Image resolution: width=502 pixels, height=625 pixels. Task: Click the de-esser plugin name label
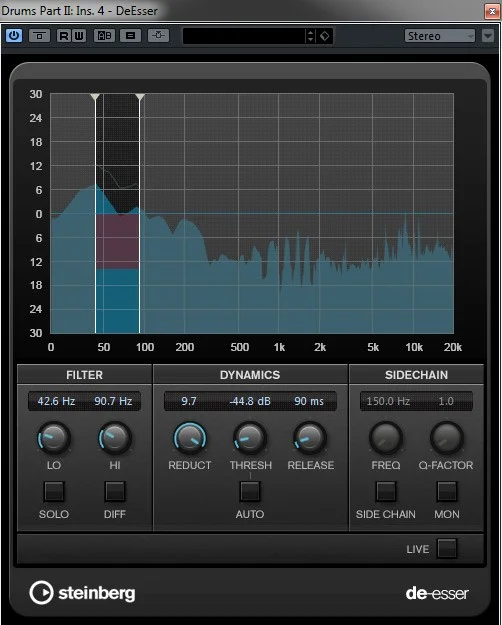click(x=437, y=594)
